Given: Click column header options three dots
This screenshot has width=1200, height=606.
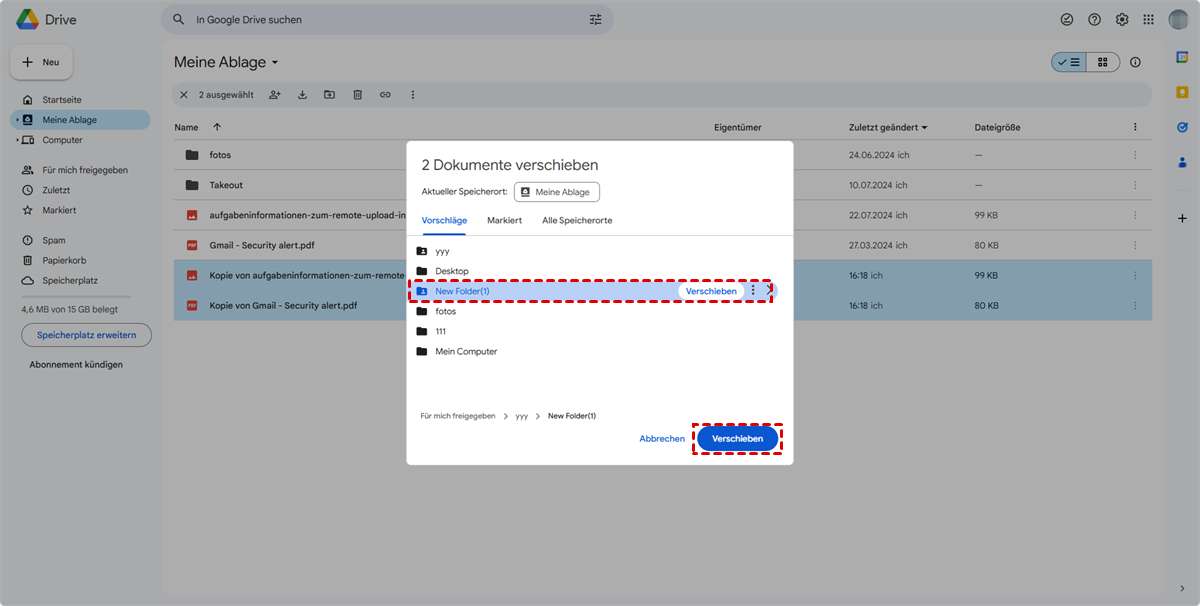Looking at the screenshot, I should (1134, 127).
